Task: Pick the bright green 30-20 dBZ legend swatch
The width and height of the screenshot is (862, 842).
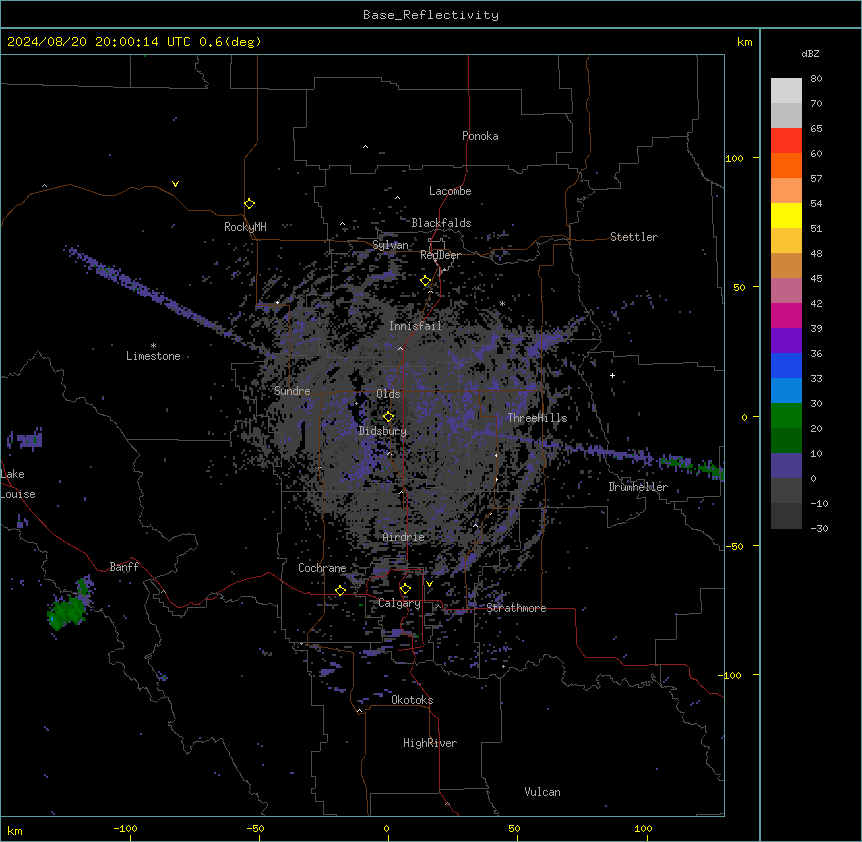Action: (x=786, y=416)
